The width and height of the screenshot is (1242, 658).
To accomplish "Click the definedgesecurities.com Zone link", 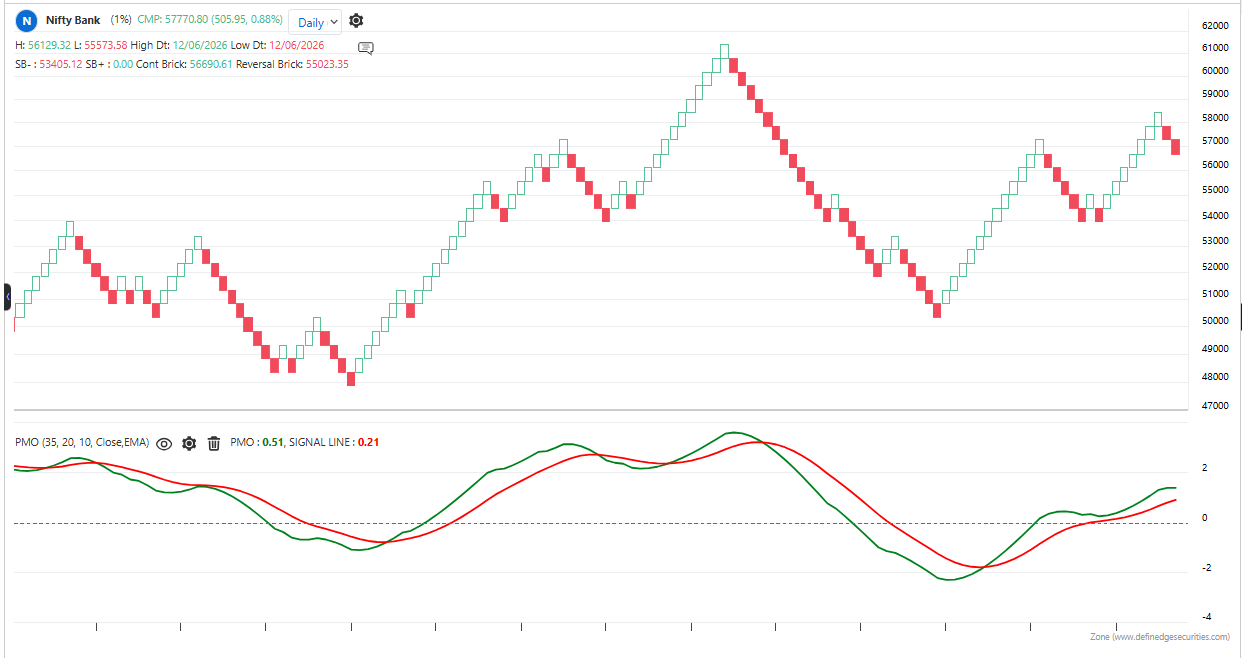I will pyautogui.click(x=1160, y=637).
